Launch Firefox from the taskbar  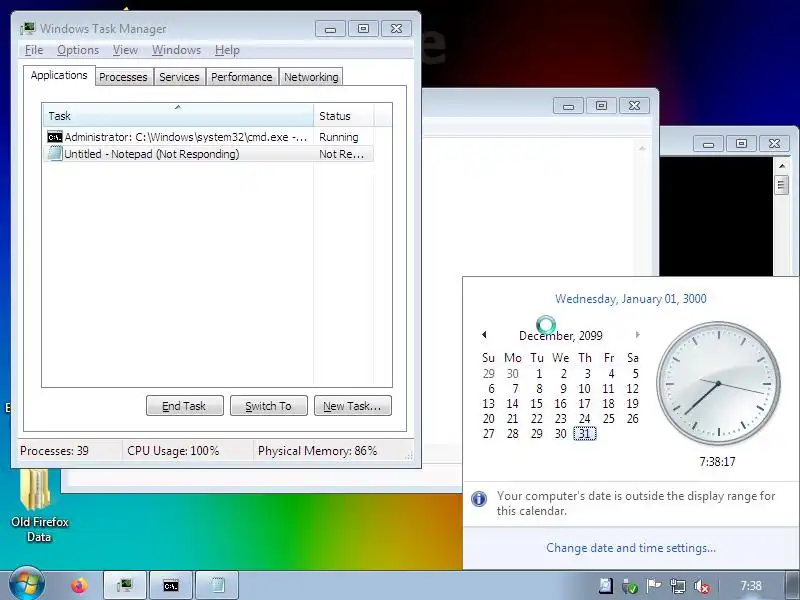pos(79,585)
